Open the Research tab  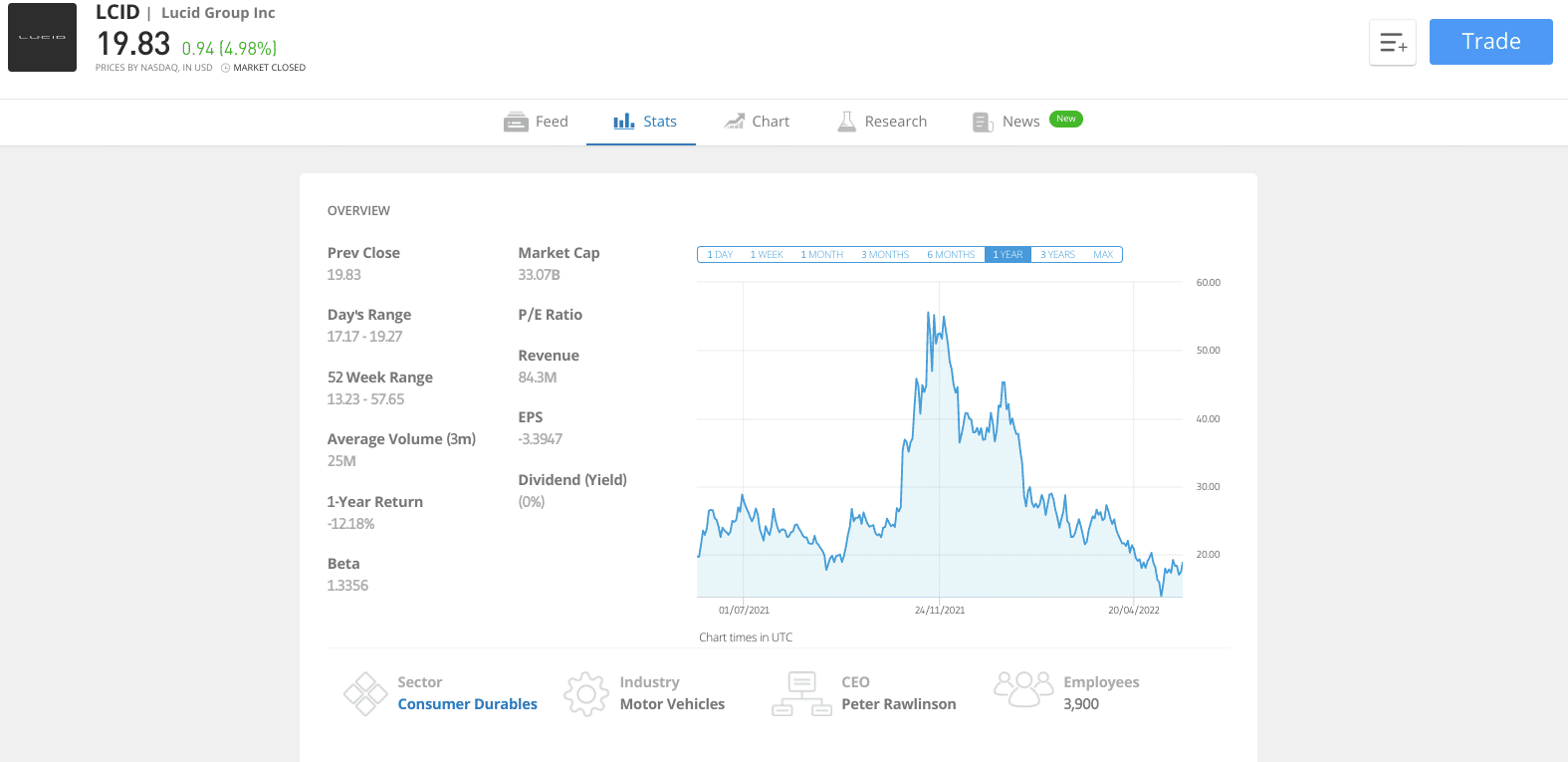pyautogui.click(x=882, y=122)
